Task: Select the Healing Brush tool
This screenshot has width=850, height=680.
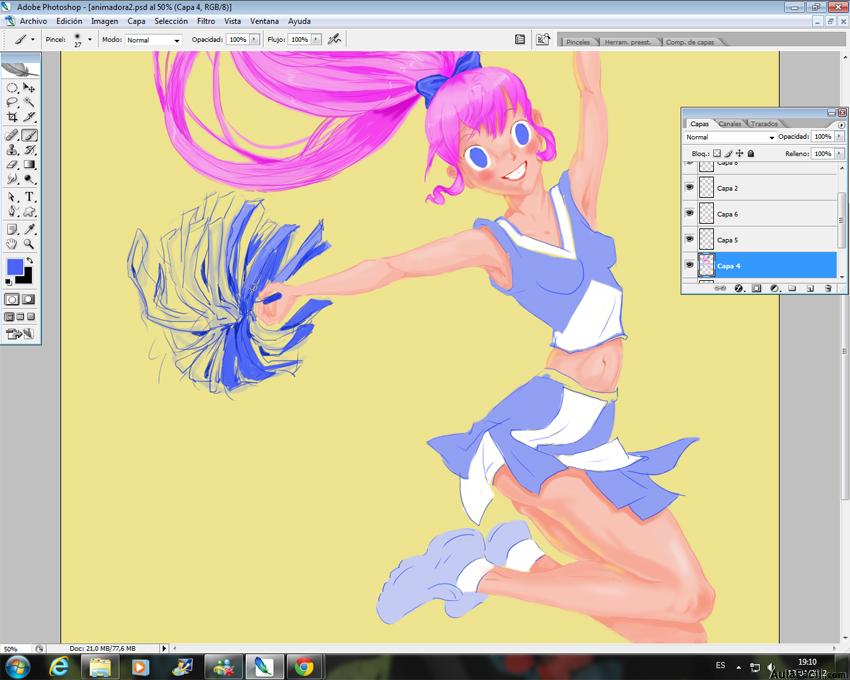Action: 12,135
